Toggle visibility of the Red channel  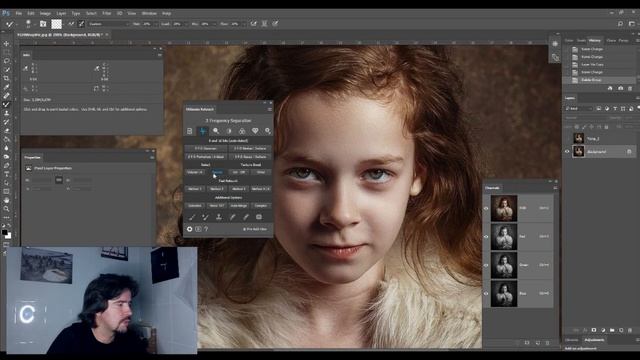point(486,236)
